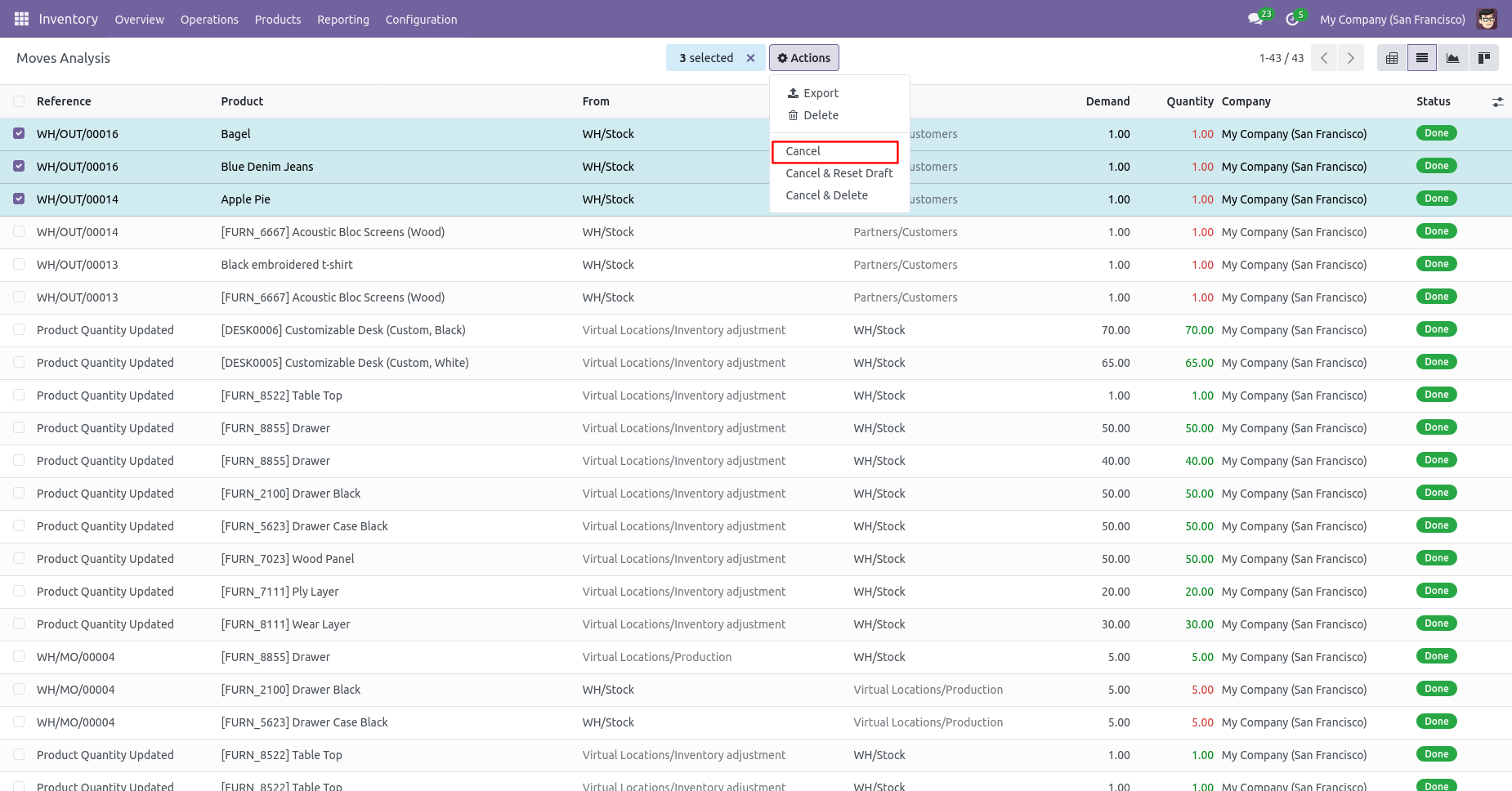Check the Customizable Desk (Custom, Black) row checkbox
The image size is (1512, 791).
pyautogui.click(x=19, y=329)
